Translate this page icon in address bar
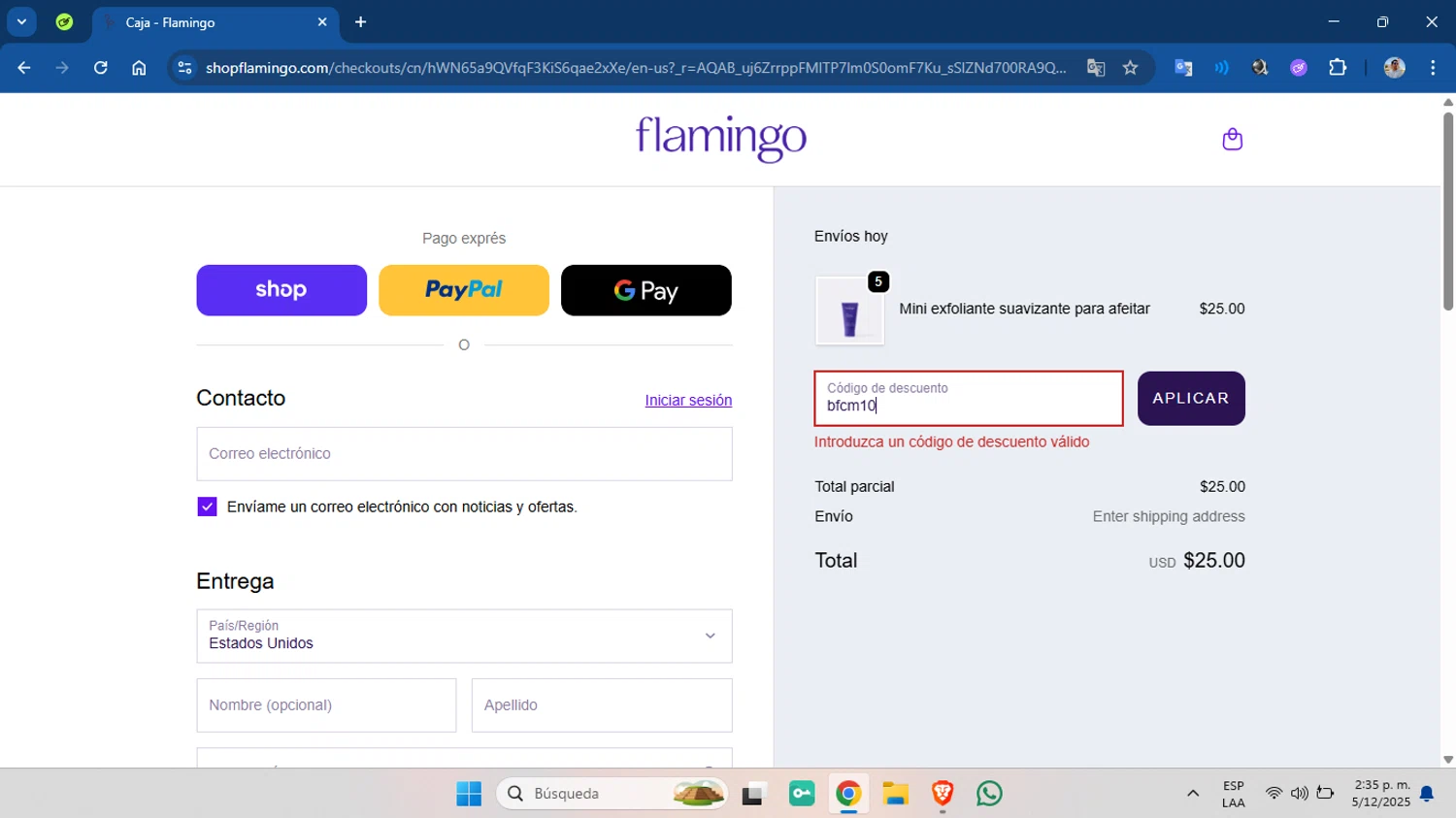The height and width of the screenshot is (818, 1456). pos(1096,68)
